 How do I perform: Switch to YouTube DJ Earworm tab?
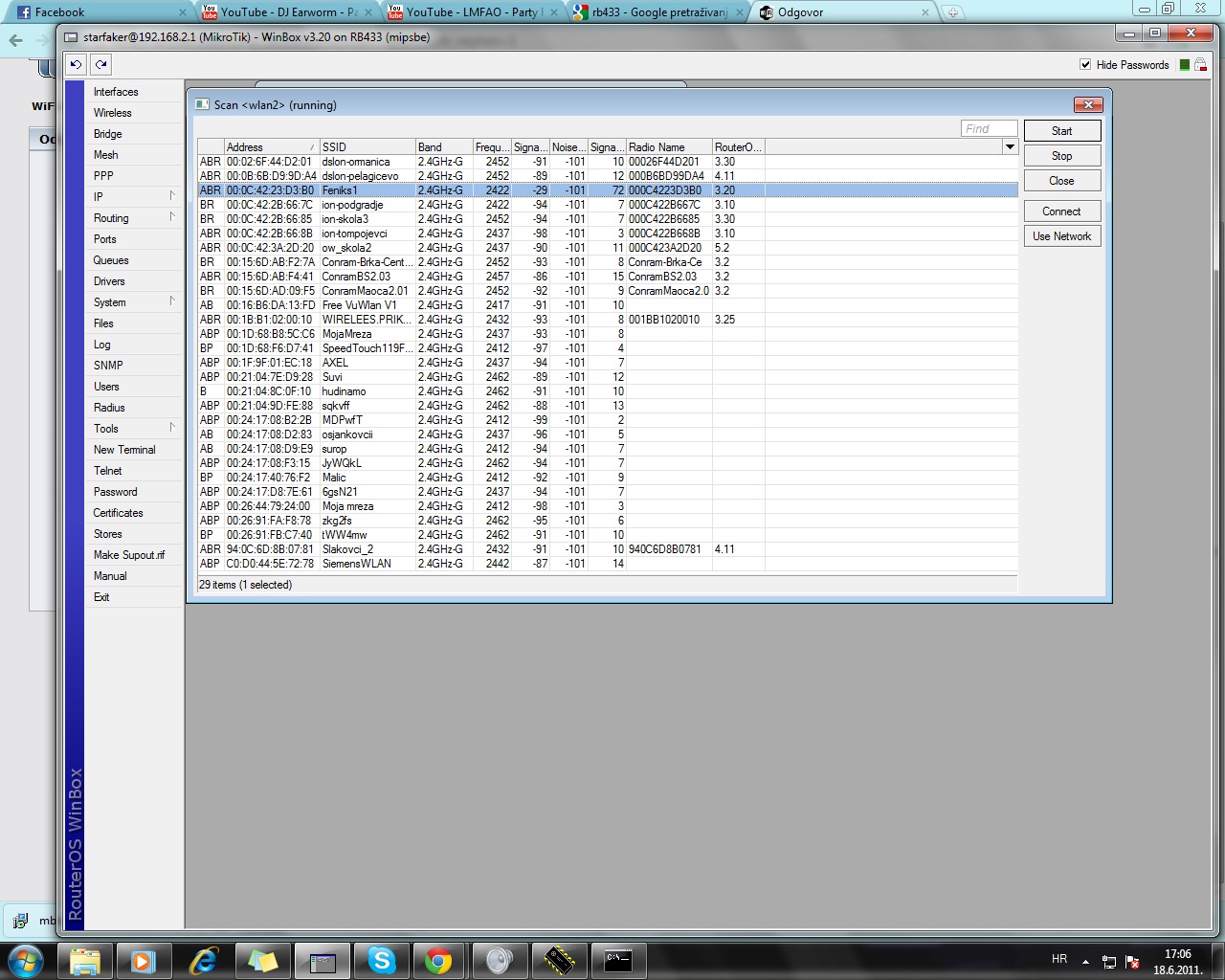coord(288,12)
